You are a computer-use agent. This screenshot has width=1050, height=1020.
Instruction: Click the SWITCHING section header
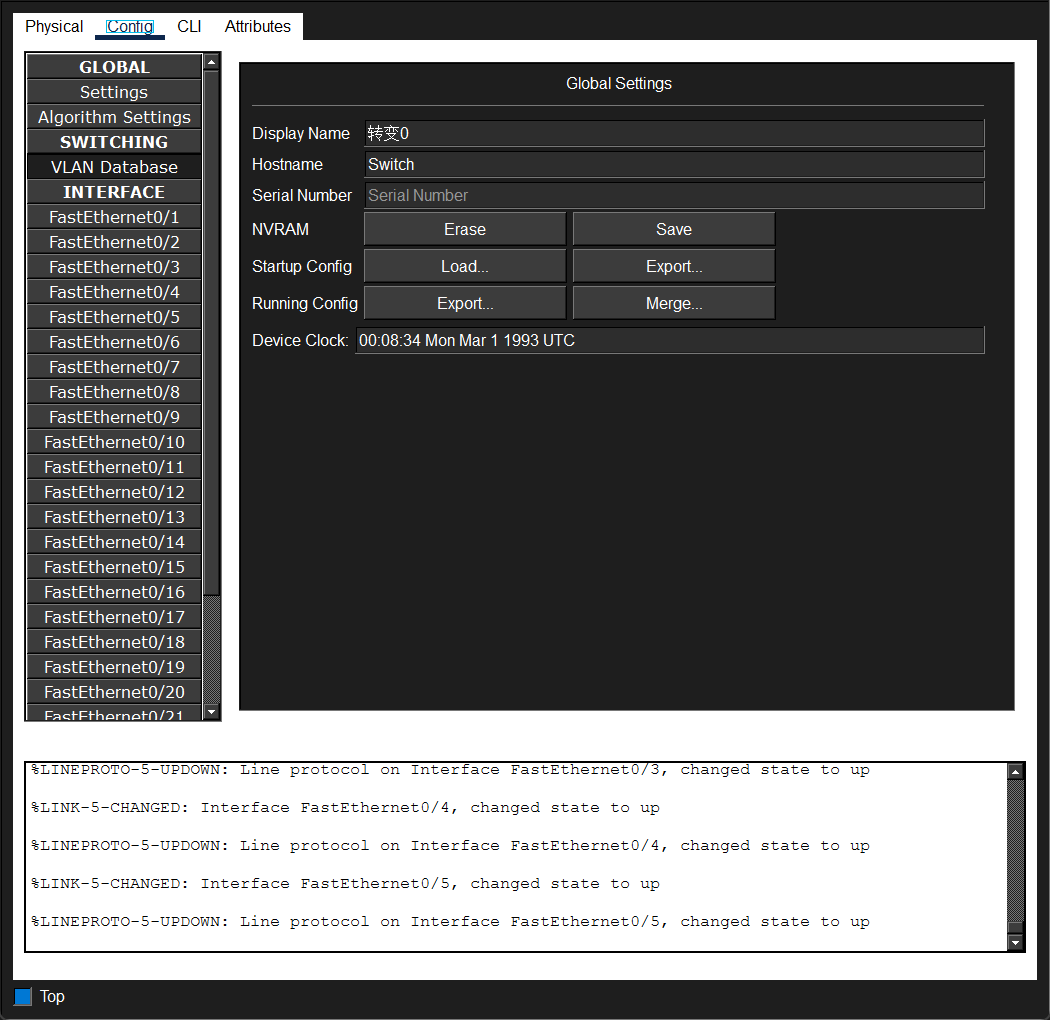[x=114, y=142]
